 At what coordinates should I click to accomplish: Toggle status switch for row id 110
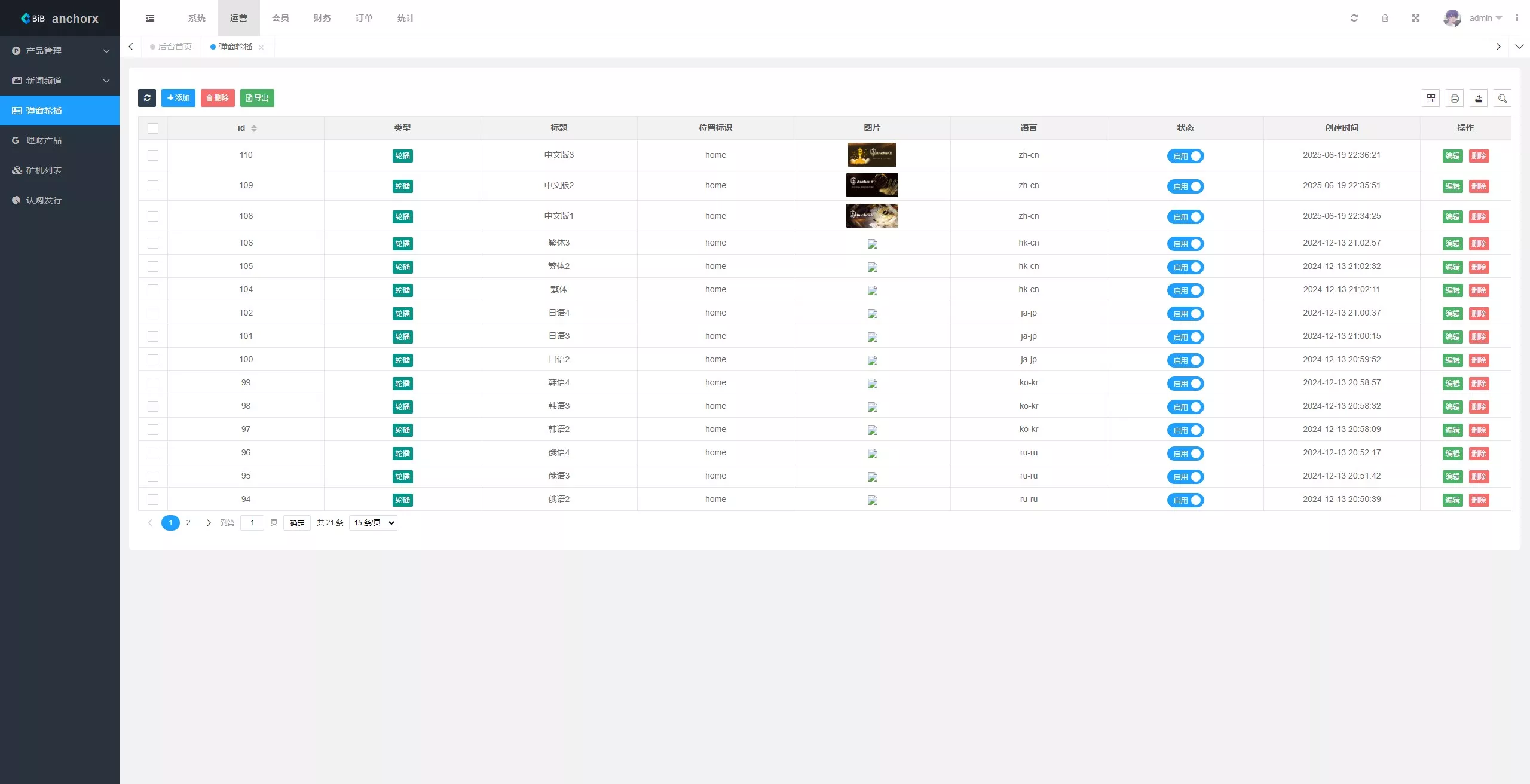pyautogui.click(x=1186, y=156)
